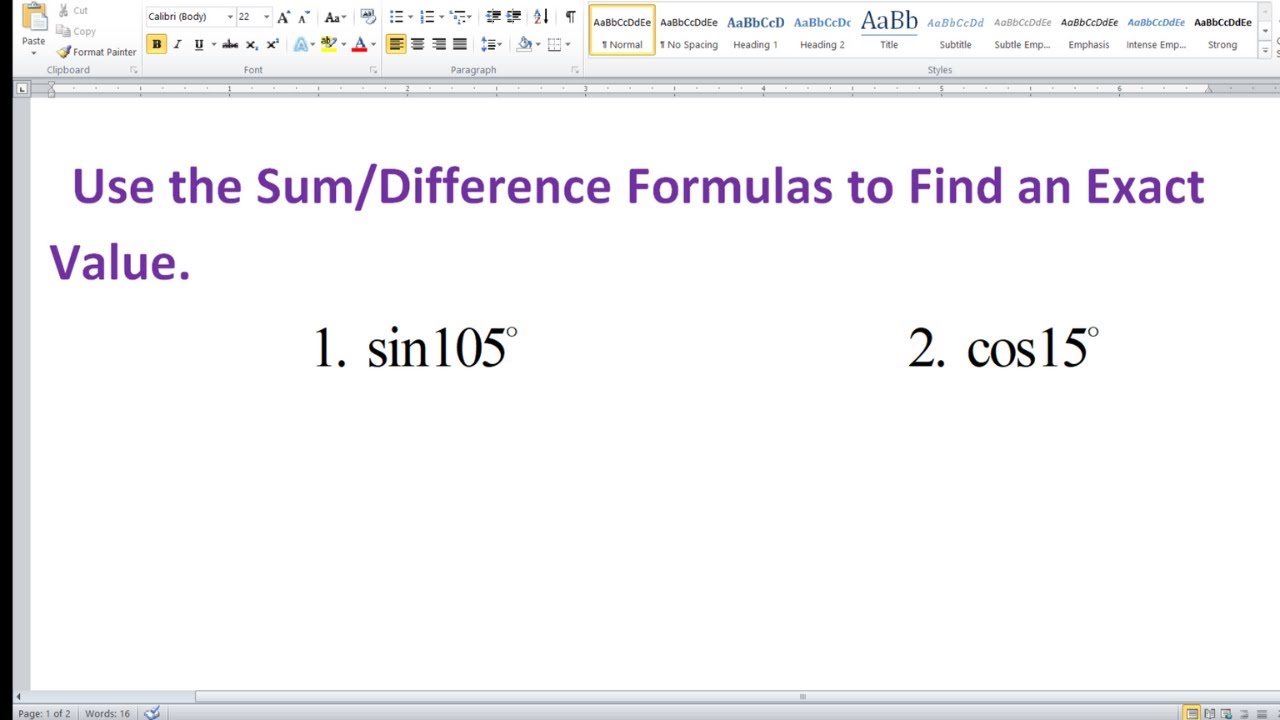Screen dimensions: 1280x720
Task: Click the tab selector at ruler's left
Action: pyautogui.click(x=22, y=89)
